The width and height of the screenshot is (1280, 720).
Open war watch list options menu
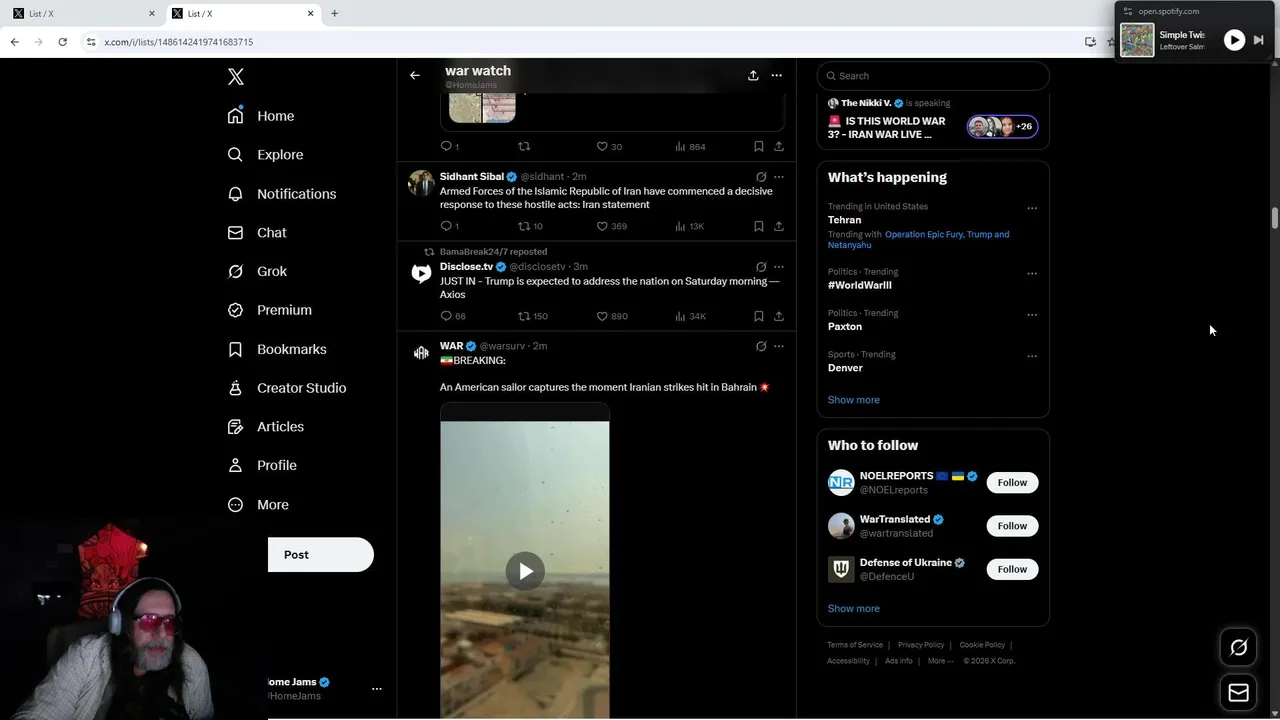coord(776,75)
